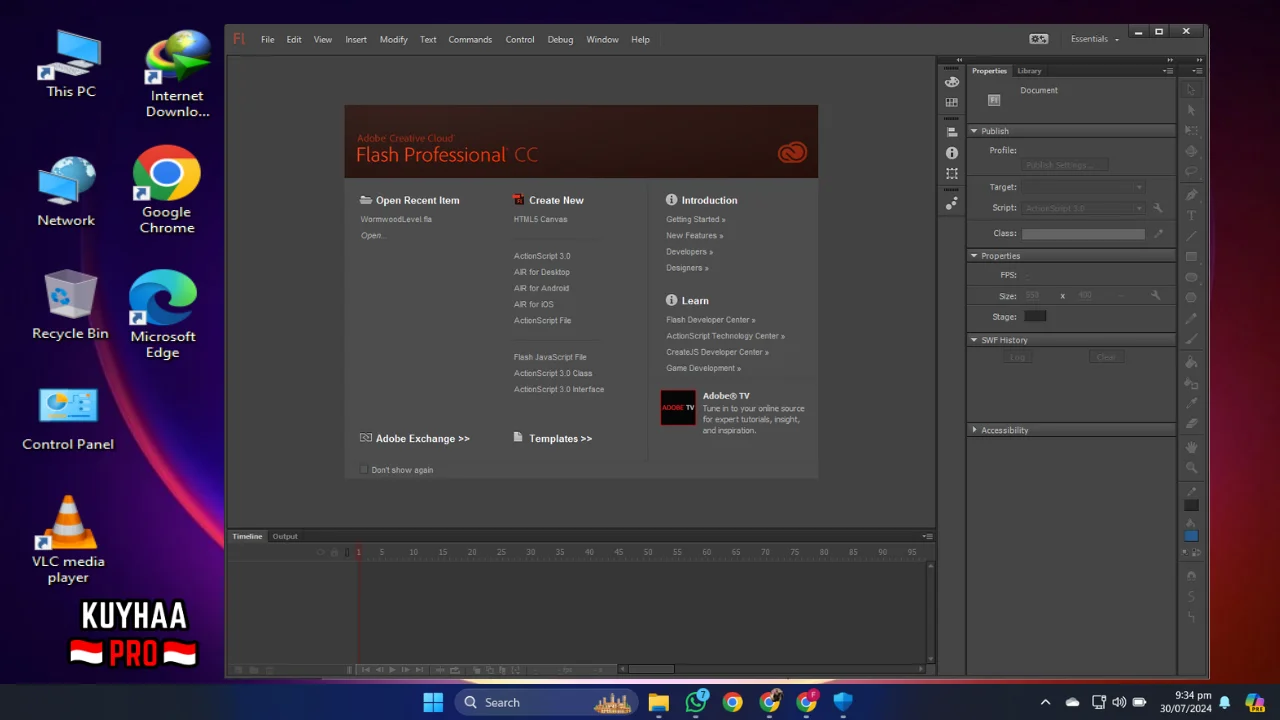The height and width of the screenshot is (720, 1280).
Task: Select the Zoom magnifier tool
Action: pyautogui.click(x=1191, y=468)
